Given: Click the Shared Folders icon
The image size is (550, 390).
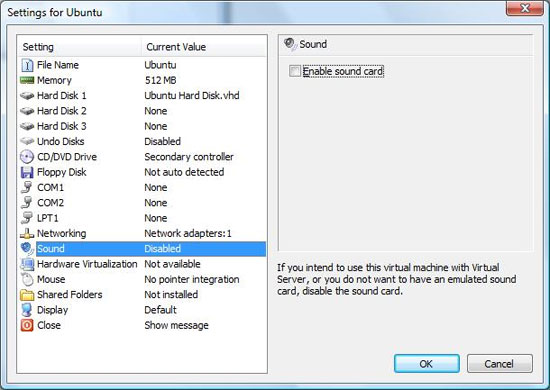Looking at the screenshot, I should click(x=27, y=295).
